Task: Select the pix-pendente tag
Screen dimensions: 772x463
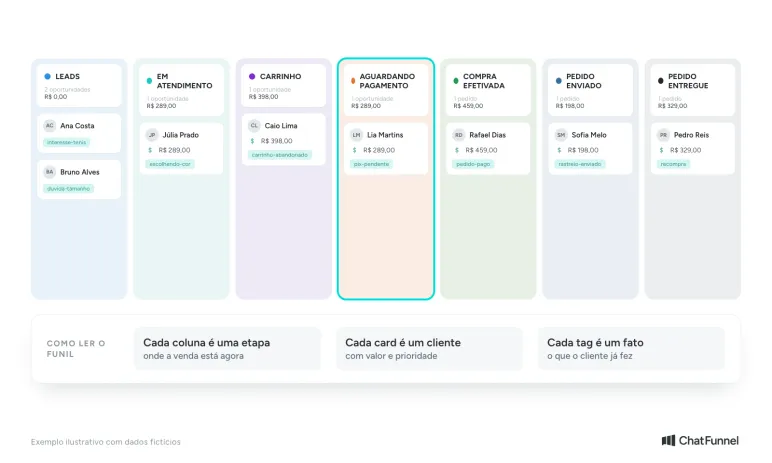Action: pyautogui.click(x=371, y=164)
